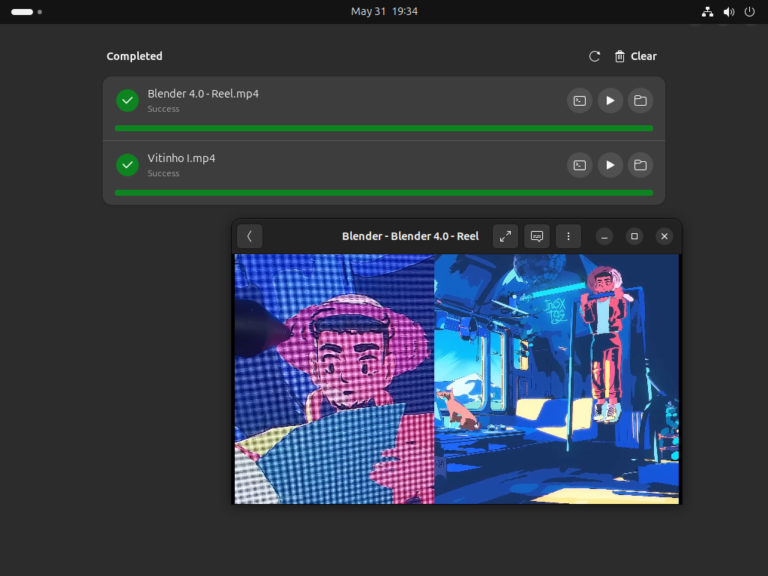This screenshot has width=768, height=576.
Task: Click the green success checkmark for Blender 4.0 - Reel.mp4
Action: 127,101
